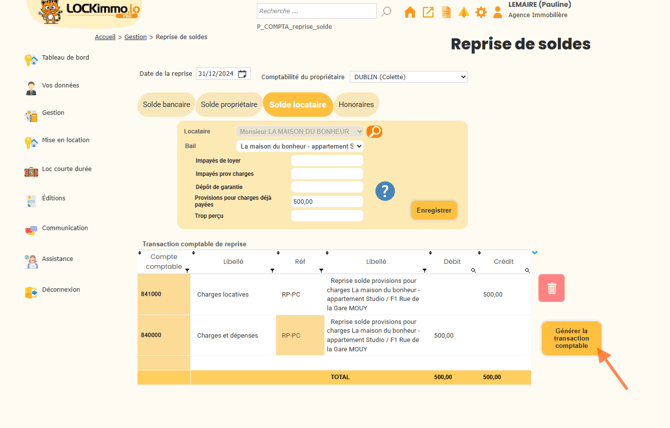Switch to the Solde bancaire tab
The image size is (670, 428).
click(x=166, y=105)
